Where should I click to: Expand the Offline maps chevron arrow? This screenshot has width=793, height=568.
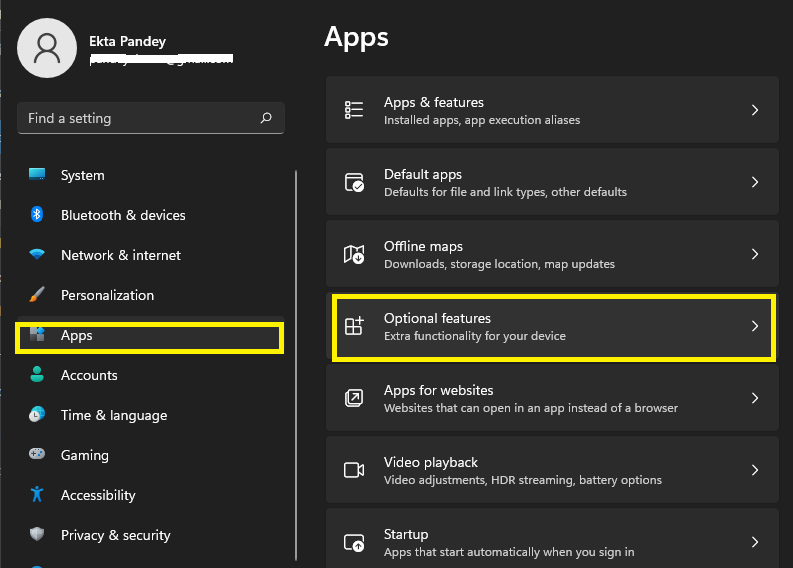point(755,255)
